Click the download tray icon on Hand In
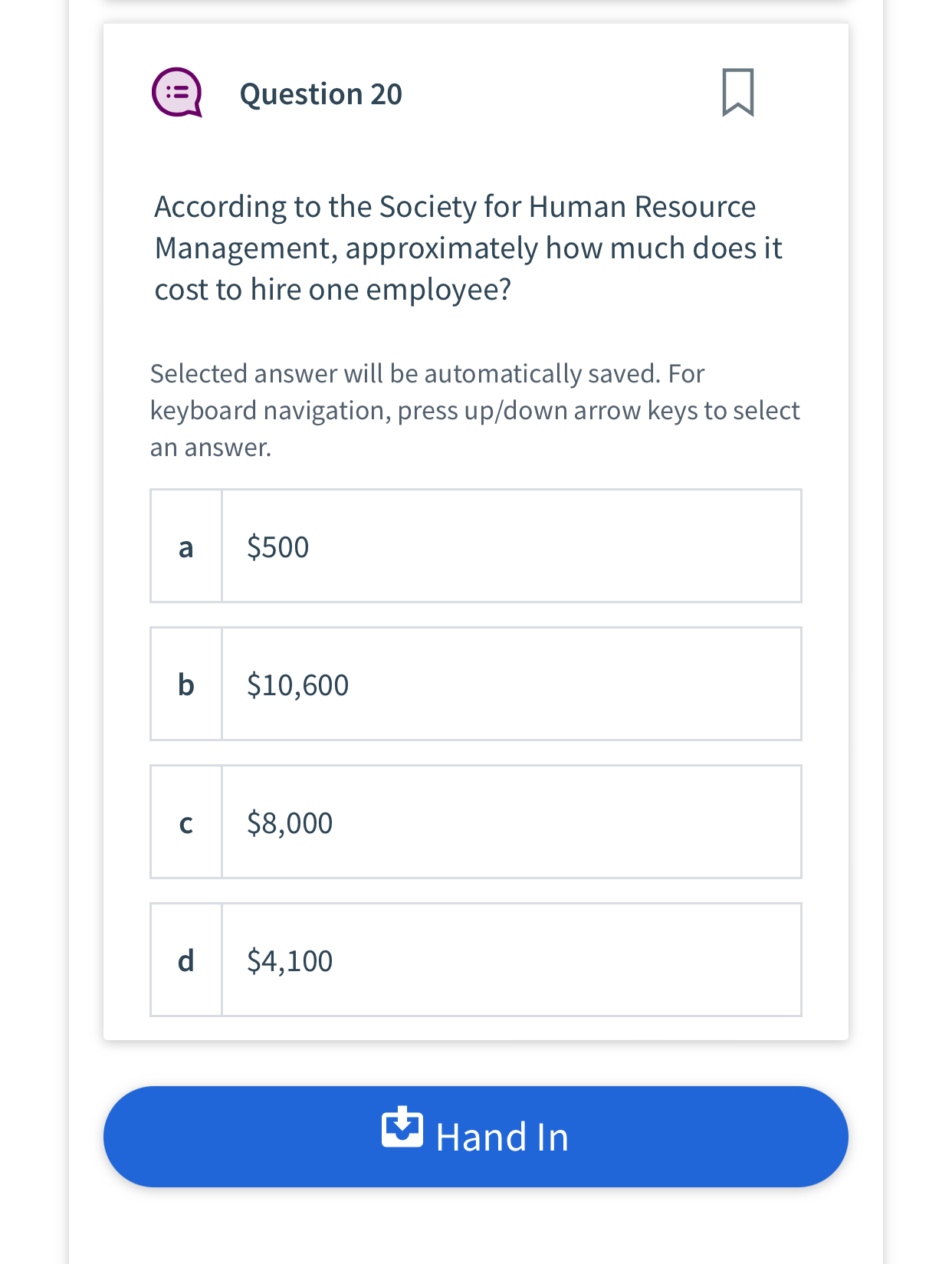The height and width of the screenshot is (1264, 952). click(x=402, y=1128)
